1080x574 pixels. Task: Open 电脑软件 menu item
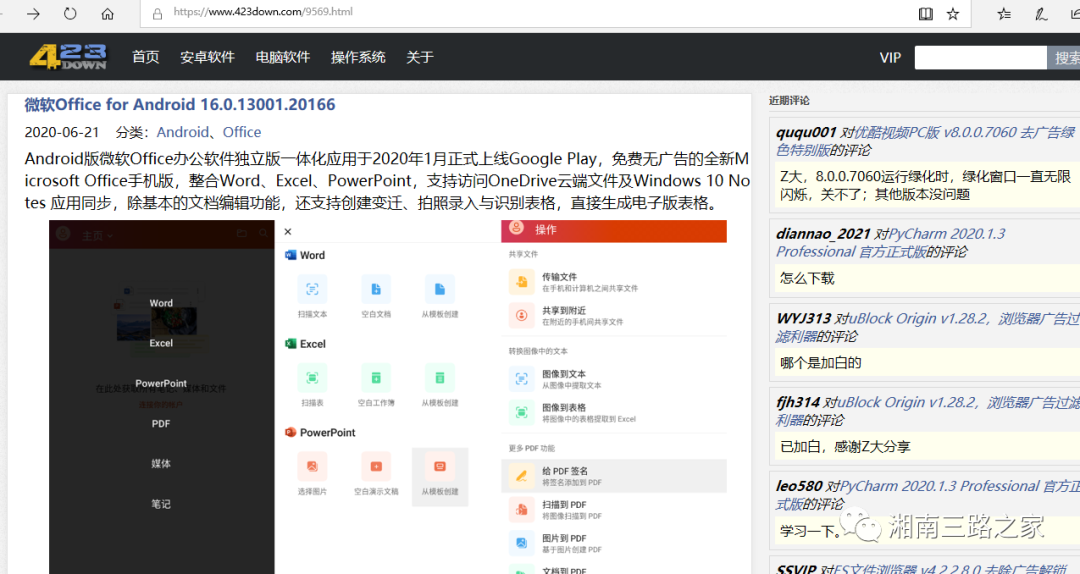tap(282, 57)
